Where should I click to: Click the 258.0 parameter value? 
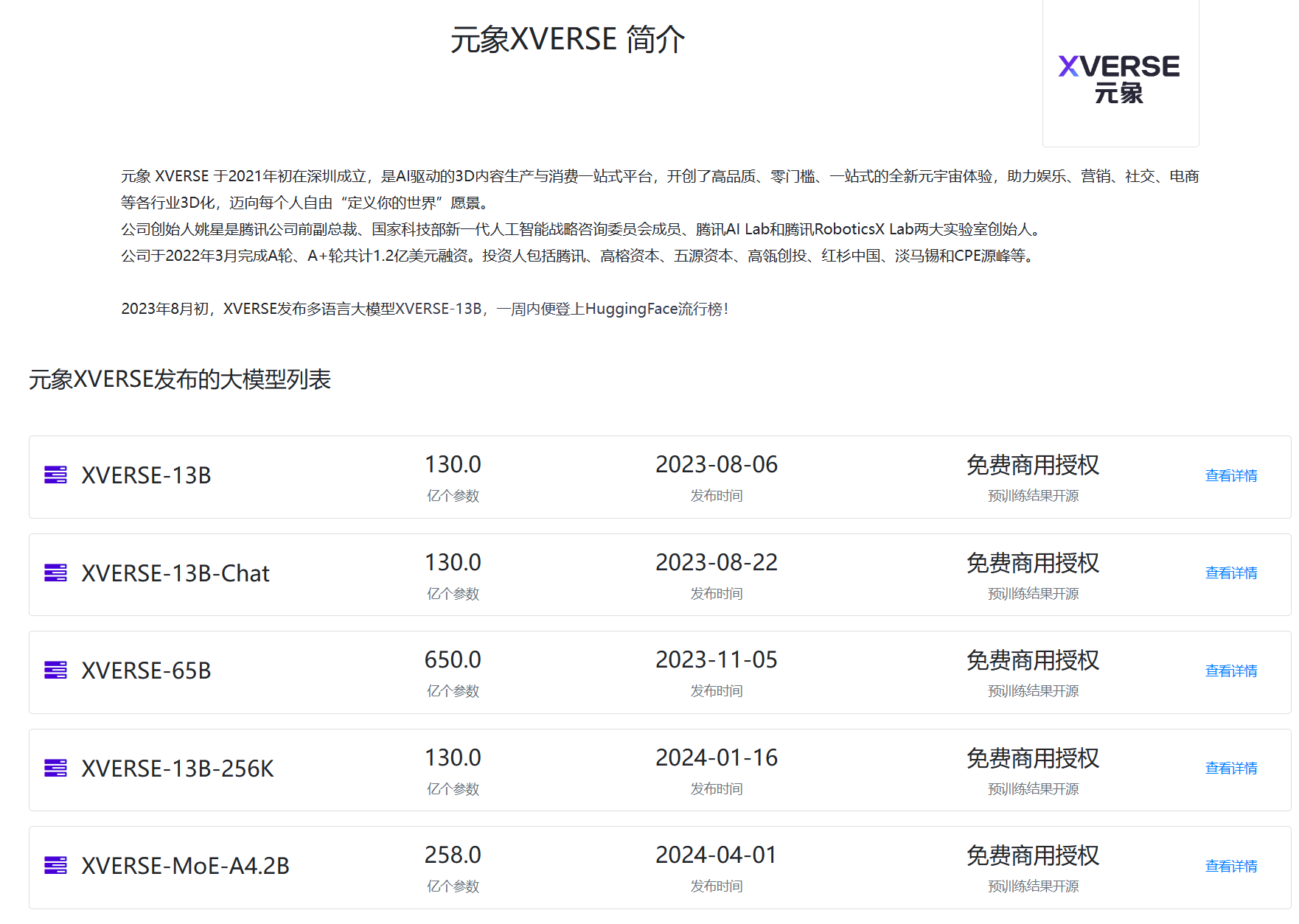(x=453, y=855)
